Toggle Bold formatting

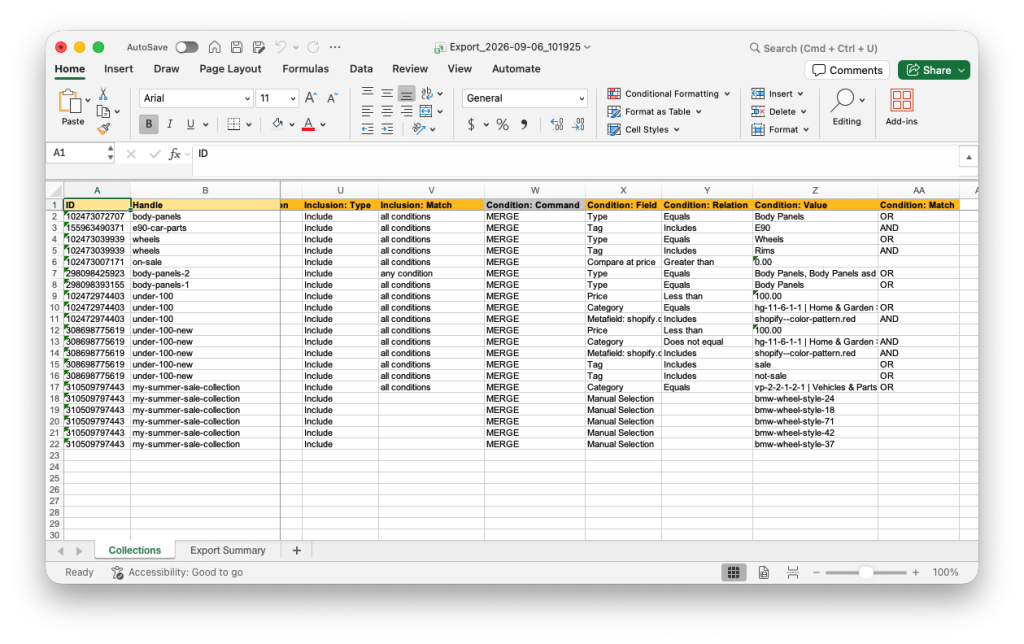click(x=149, y=124)
